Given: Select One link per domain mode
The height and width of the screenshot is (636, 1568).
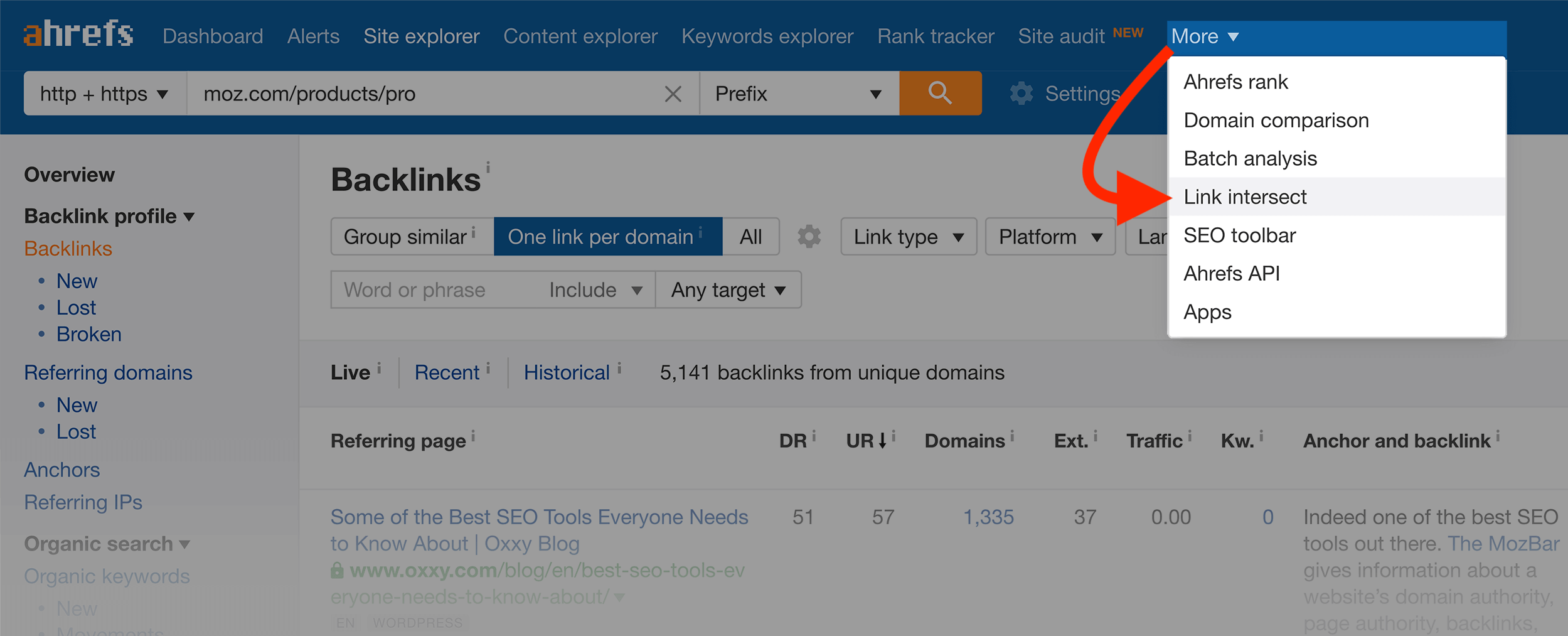Looking at the screenshot, I should 608,237.
